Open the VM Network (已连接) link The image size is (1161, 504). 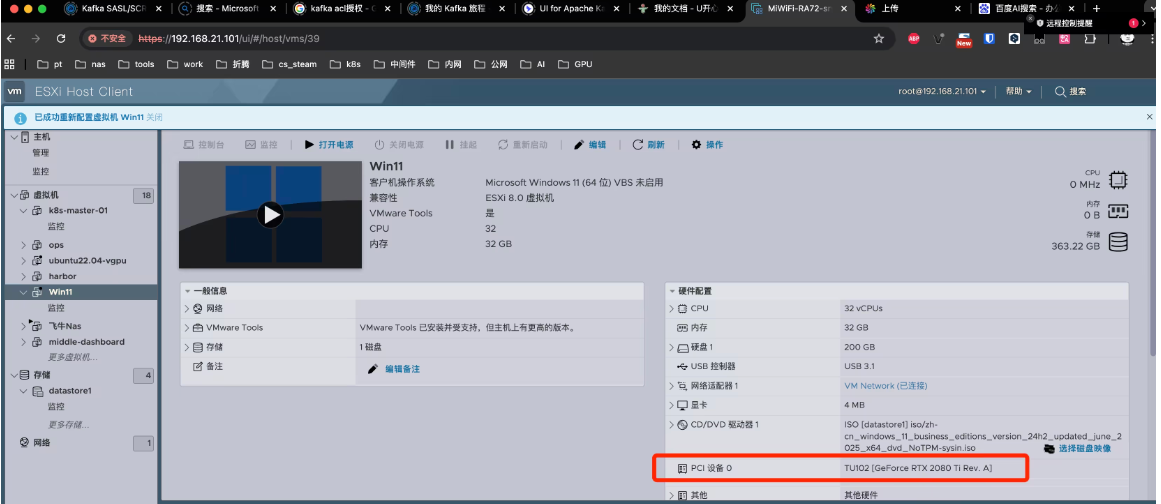[x=886, y=386]
